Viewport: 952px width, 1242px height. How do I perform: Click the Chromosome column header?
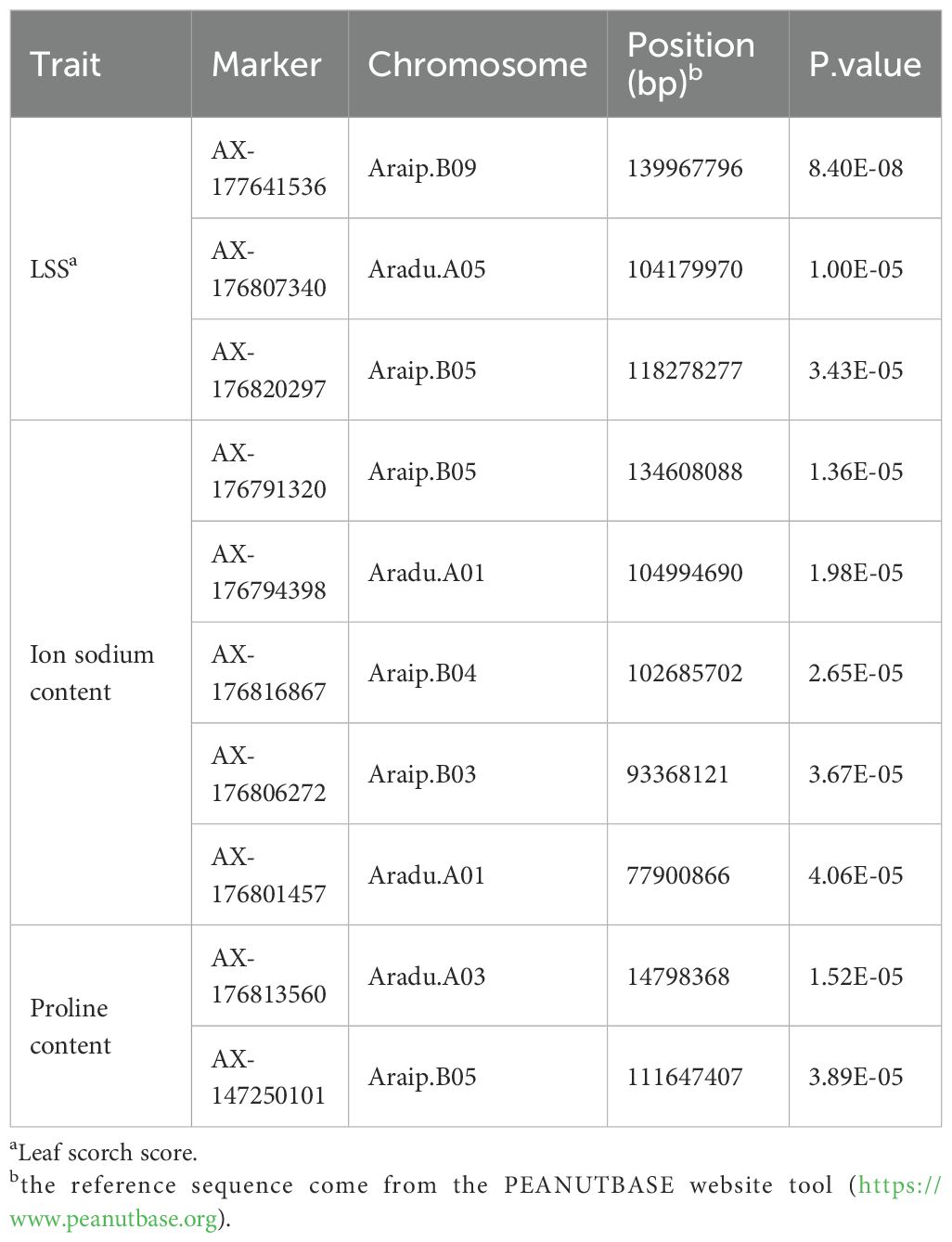pyautogui.click(x=477, y=64)
